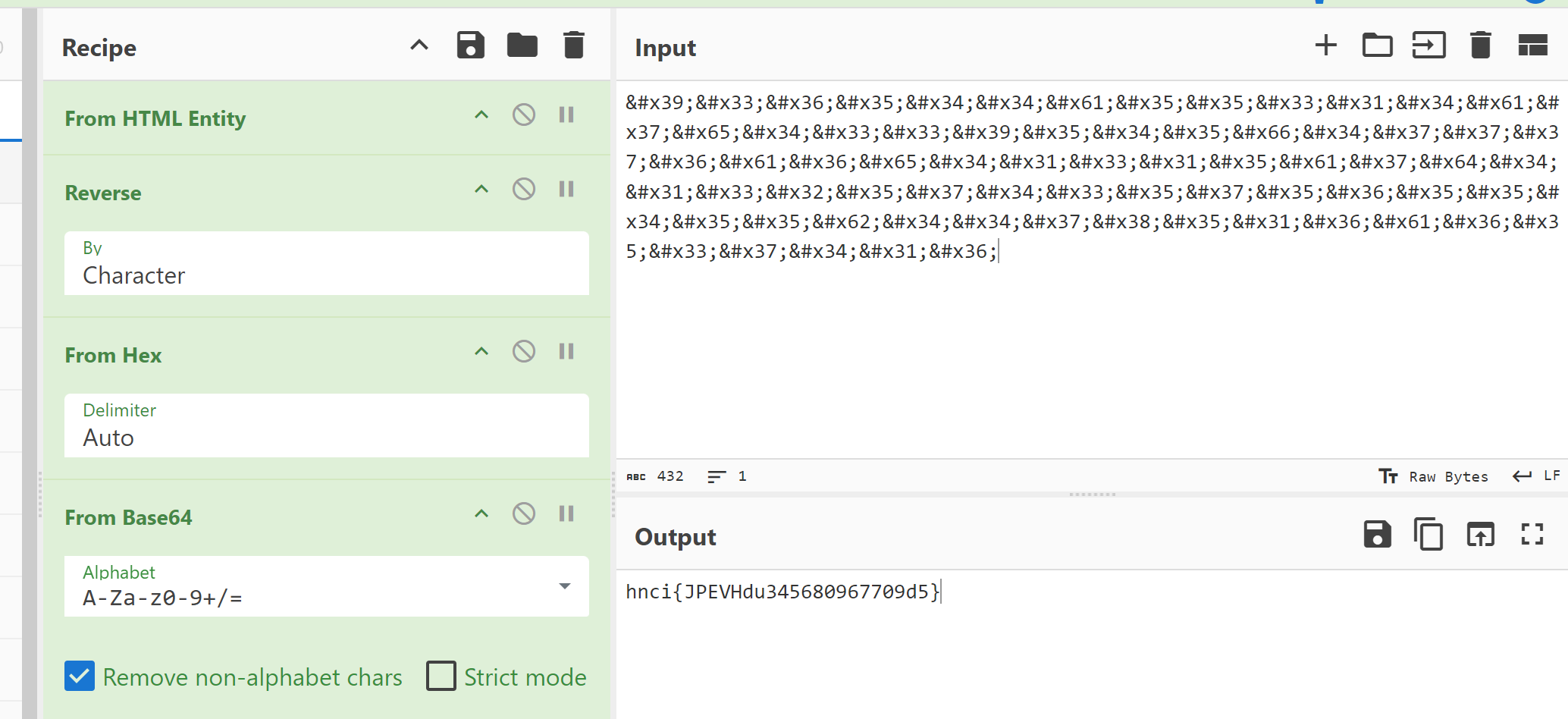Maximise the output pane
1568x719 pixels.
pyautogui.click(x=1532, y=535)
